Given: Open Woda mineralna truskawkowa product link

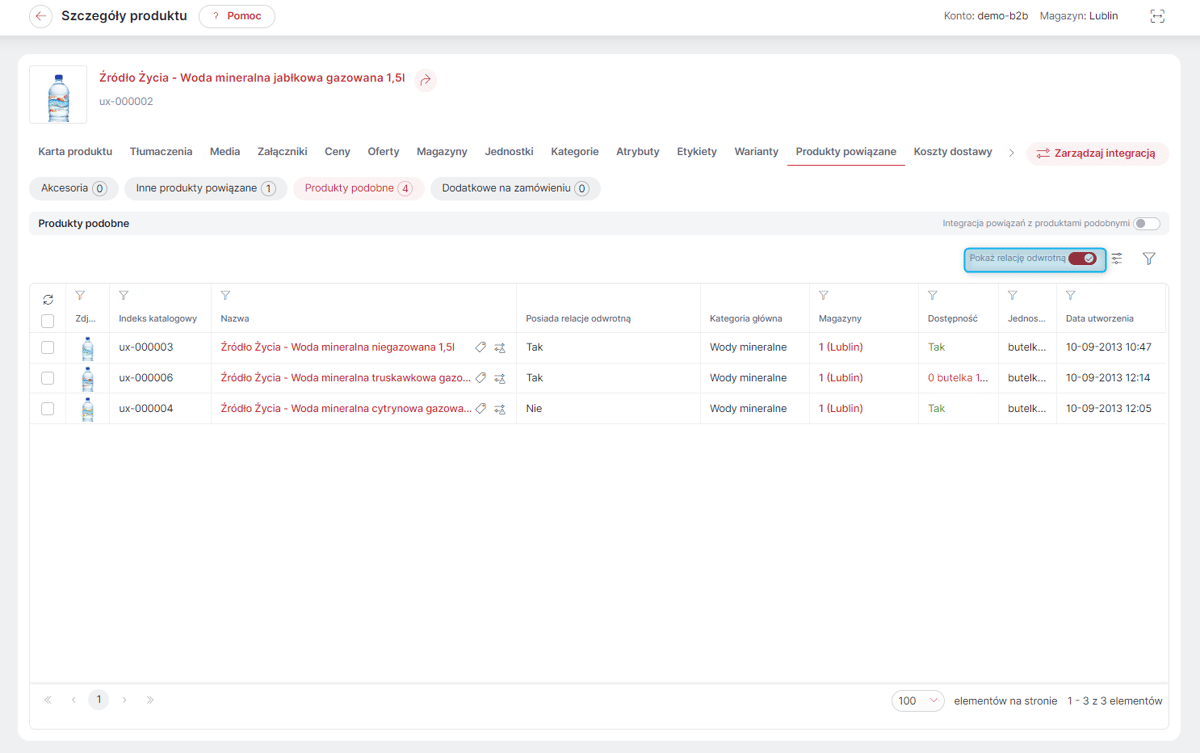Looking at the screenshot, I should 345,378.
